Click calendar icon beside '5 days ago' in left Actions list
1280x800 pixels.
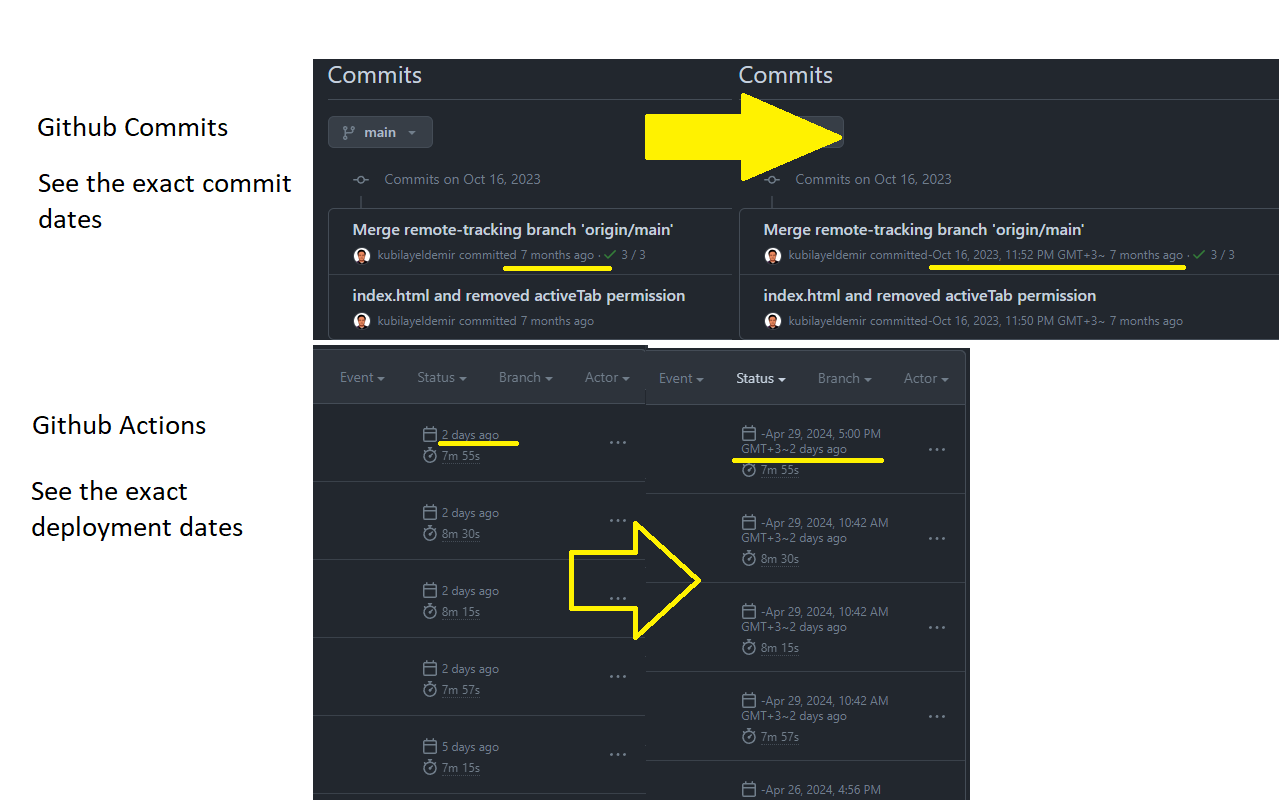tap(430, 747)
